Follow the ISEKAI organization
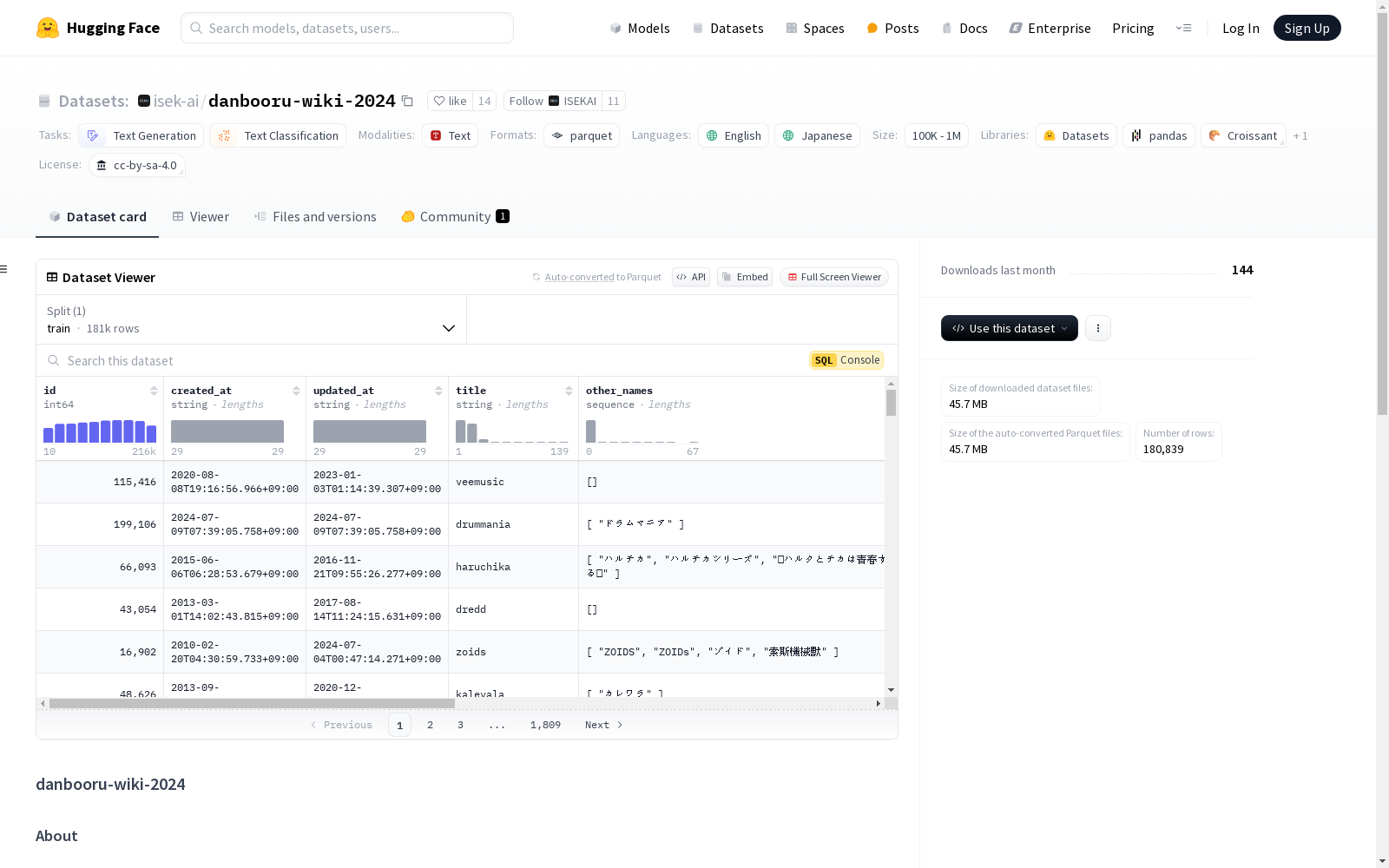 click(x=552, y=101)
